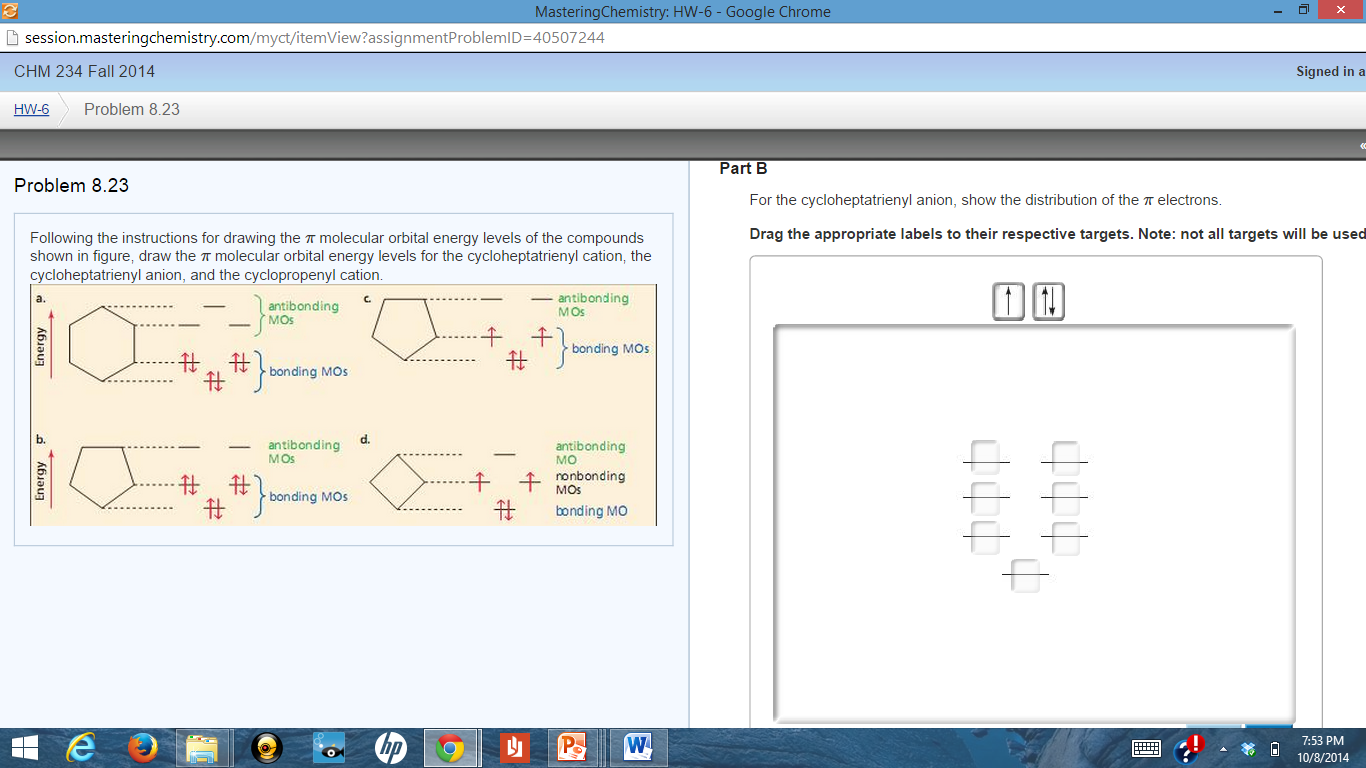Select the single up-arrow electron label
This screenshot has width=1366, height=768.
point(1008,300)
